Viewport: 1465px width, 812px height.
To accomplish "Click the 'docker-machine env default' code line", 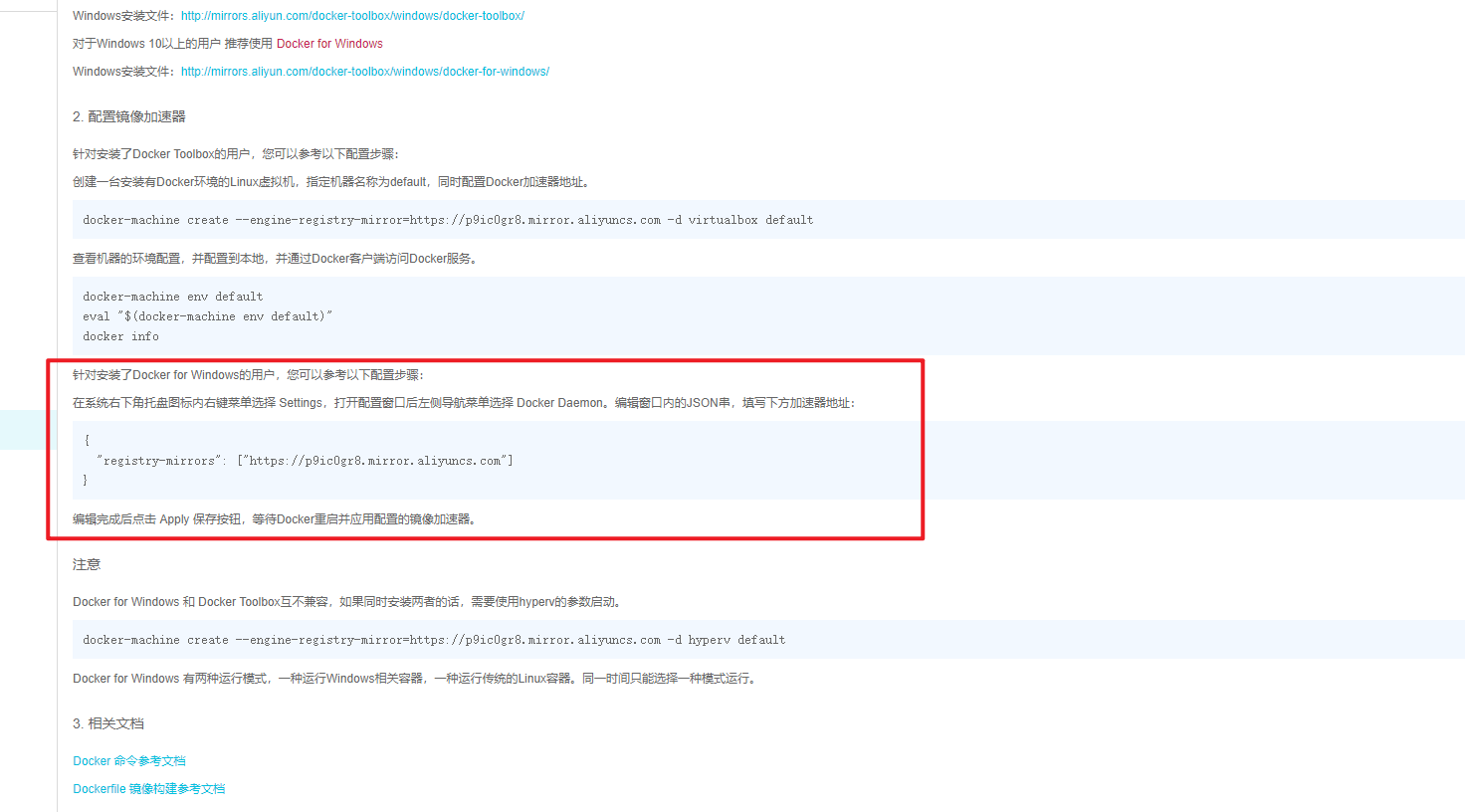I will 173,297.
